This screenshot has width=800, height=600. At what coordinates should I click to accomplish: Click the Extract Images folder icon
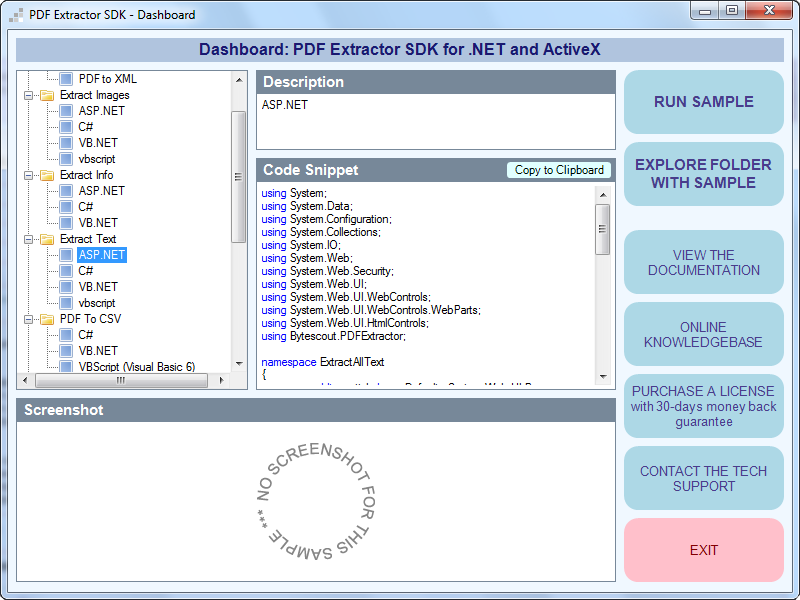(x=47, y=95)
